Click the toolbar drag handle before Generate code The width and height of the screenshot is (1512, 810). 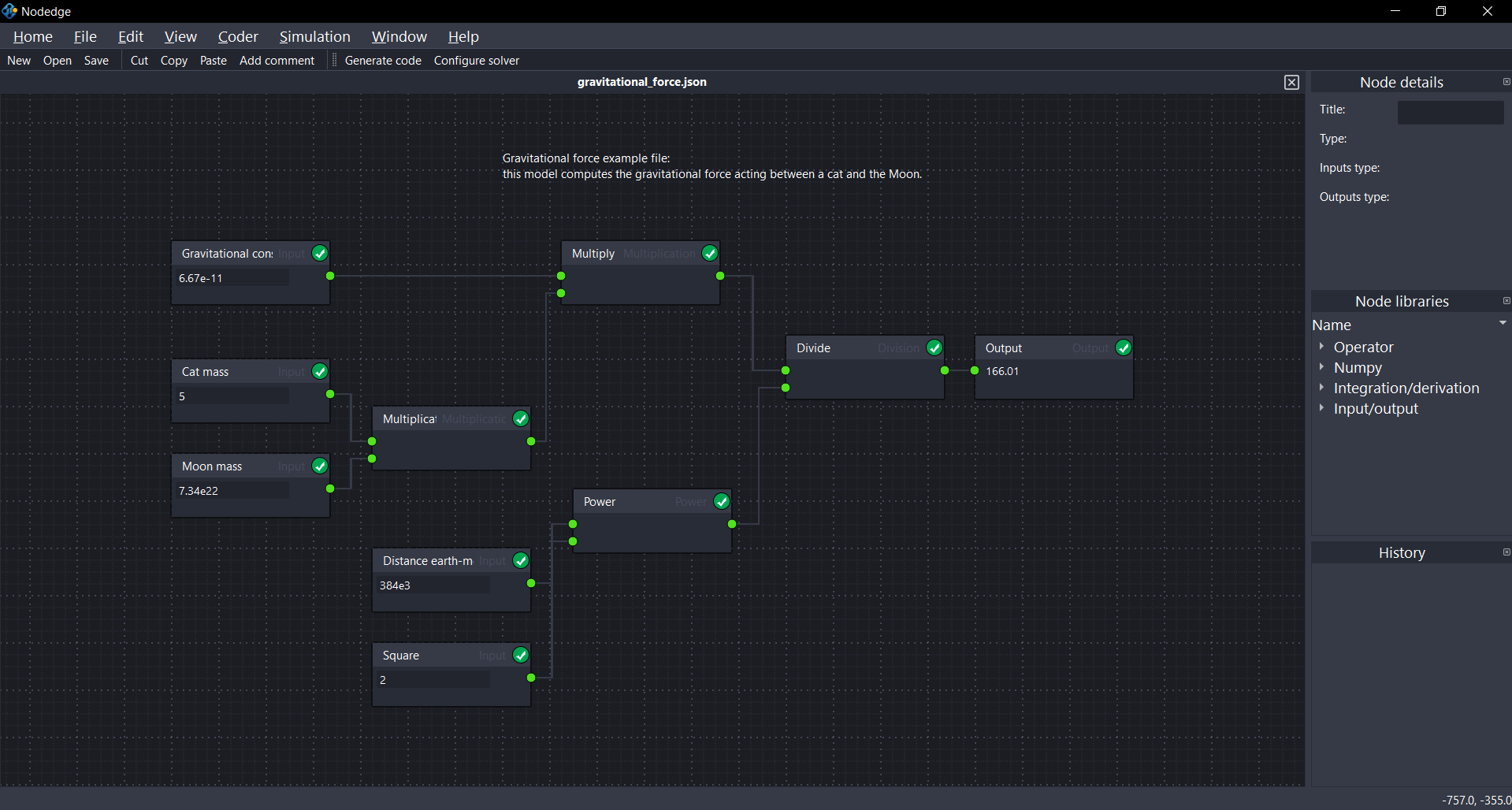(x=334, y=61)
